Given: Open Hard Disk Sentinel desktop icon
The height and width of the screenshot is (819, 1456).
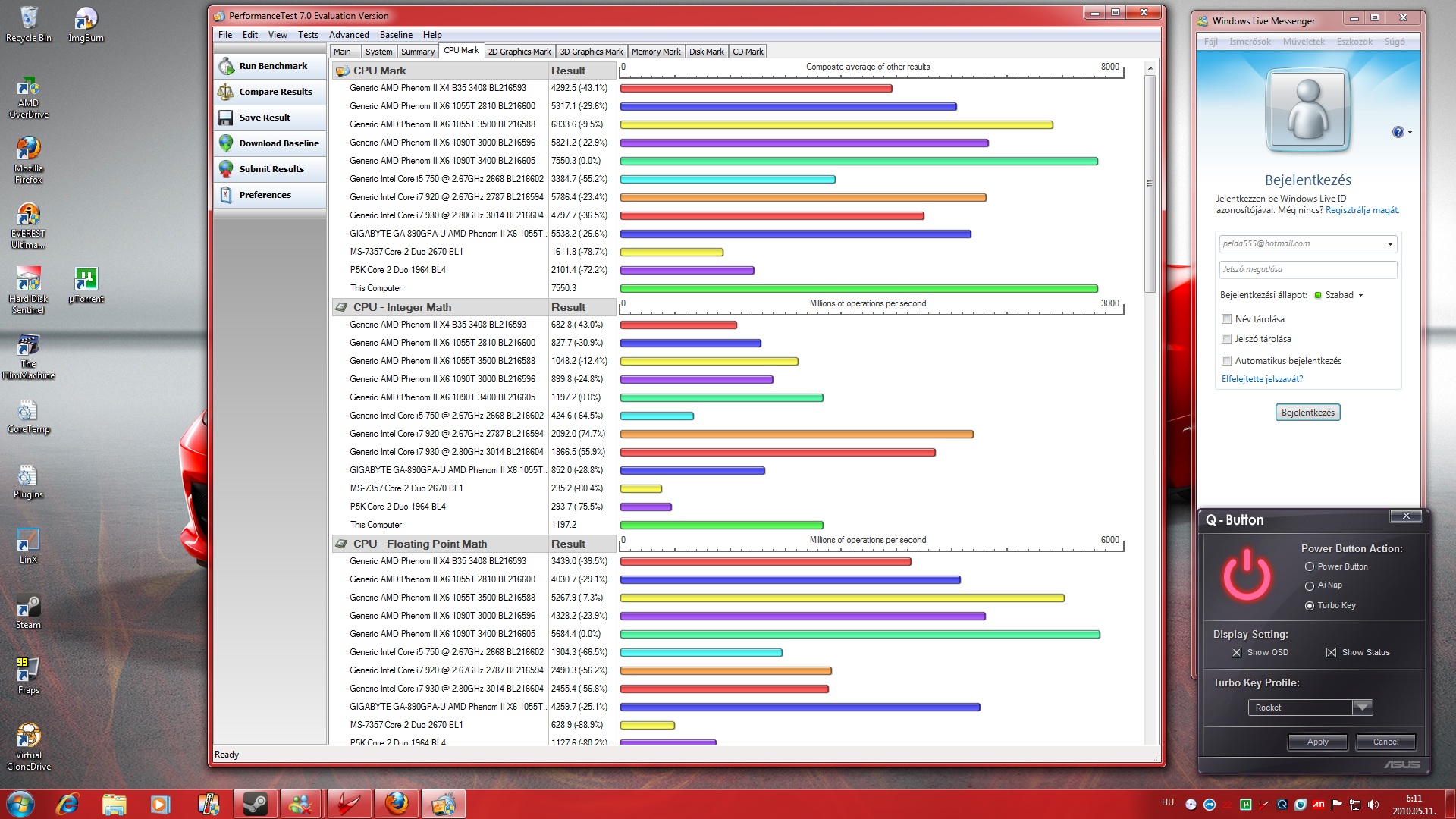Looking at the screenshot, I should [29, 291].
